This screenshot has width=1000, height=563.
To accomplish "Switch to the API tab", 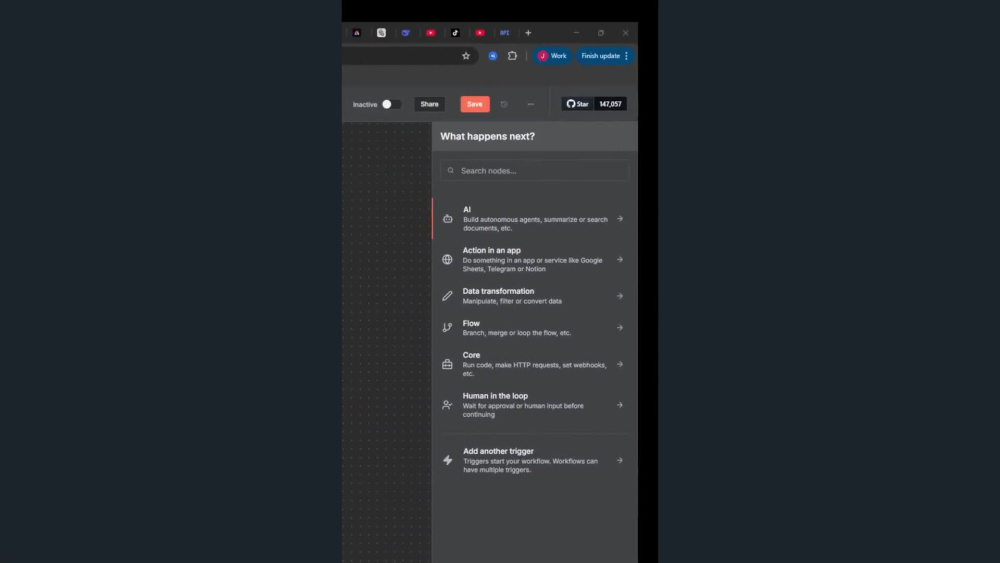I will coord(504,33).
